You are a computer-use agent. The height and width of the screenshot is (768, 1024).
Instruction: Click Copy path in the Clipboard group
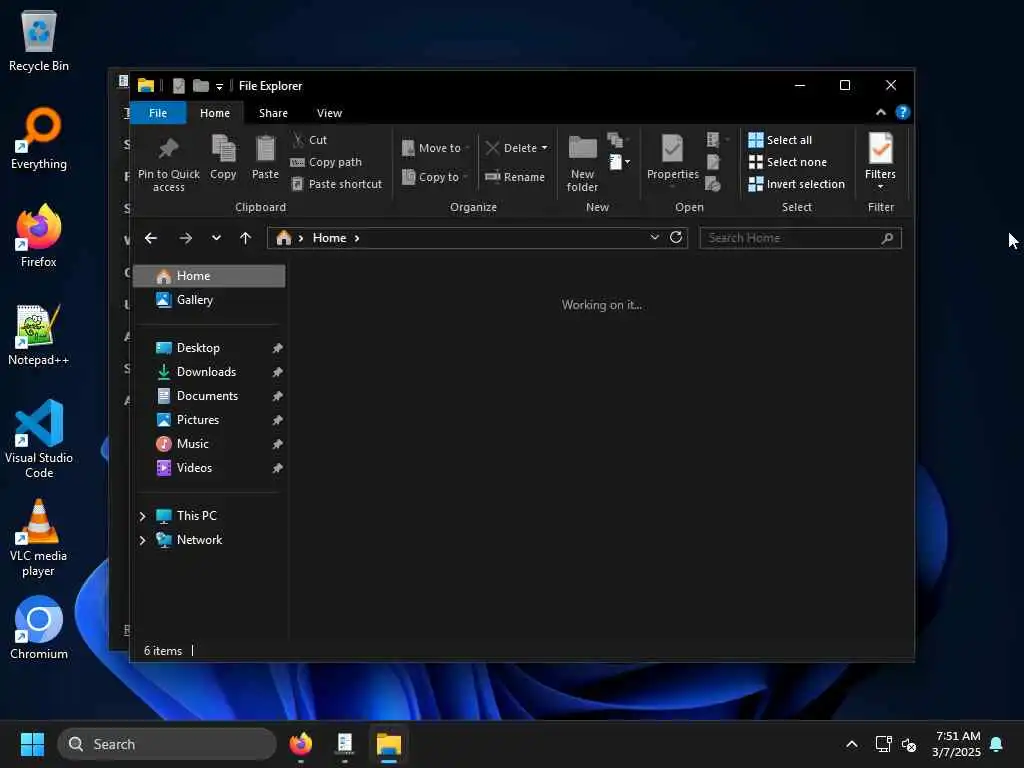pos(326,162)
